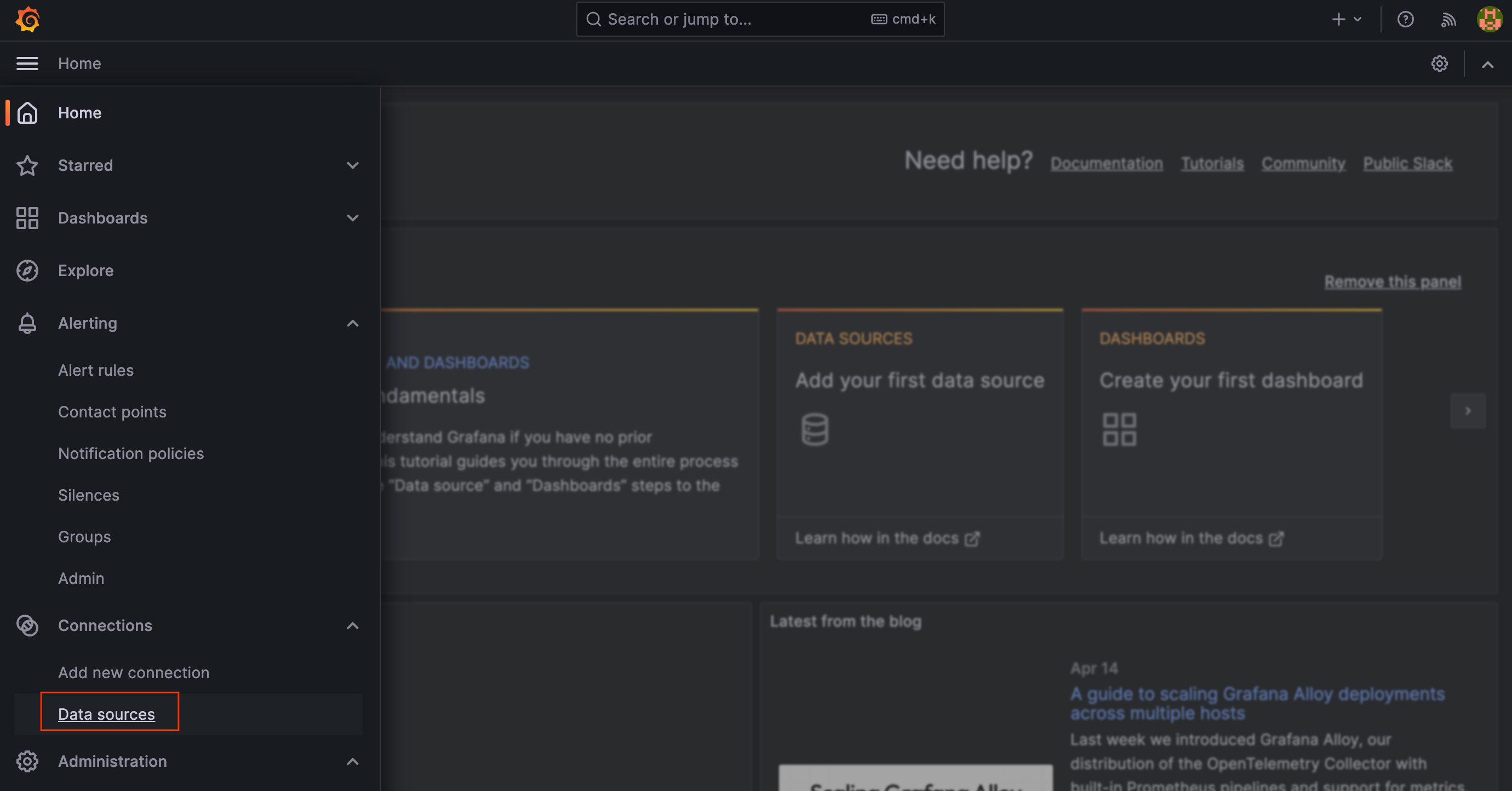Click the Connections gear icon
This screenshot has height=791, width=1512.
(27, 625)
